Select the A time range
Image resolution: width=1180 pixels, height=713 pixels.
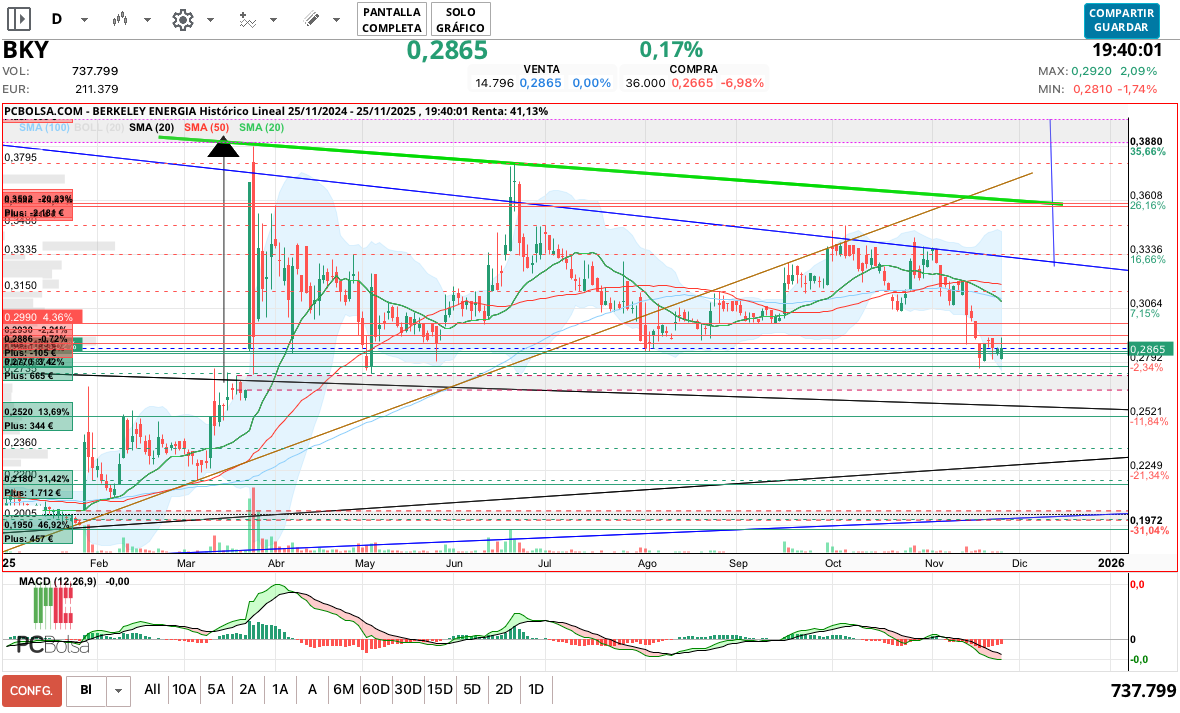[x=312, y=689]
